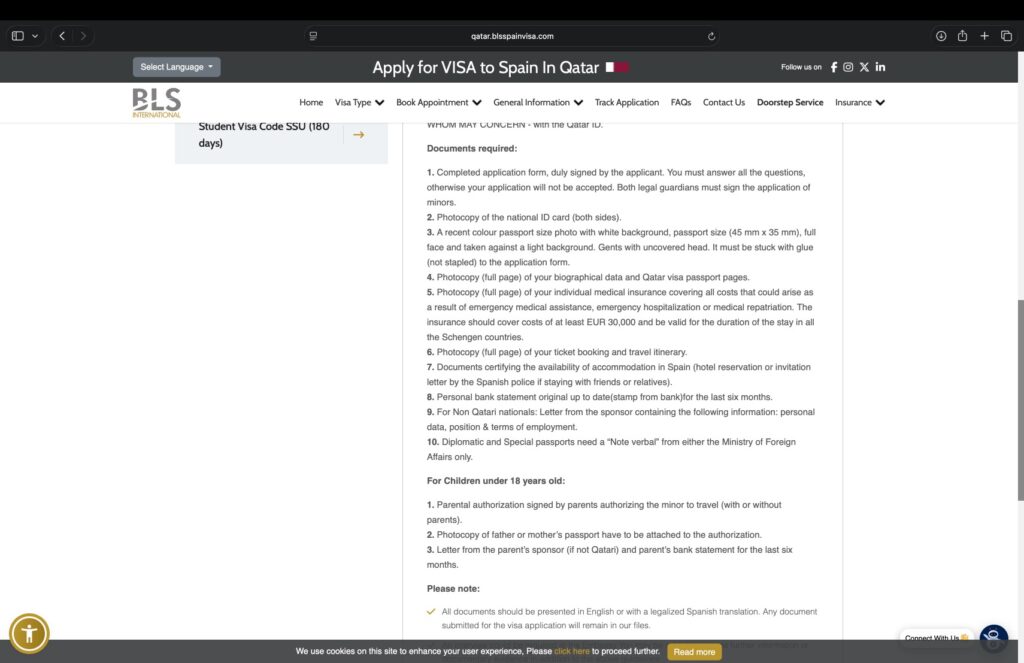The height and width of the screenshot is (663, 1024).
Task: Click 'For Children under 18 years old:' heading
Action: coord(496,481)
